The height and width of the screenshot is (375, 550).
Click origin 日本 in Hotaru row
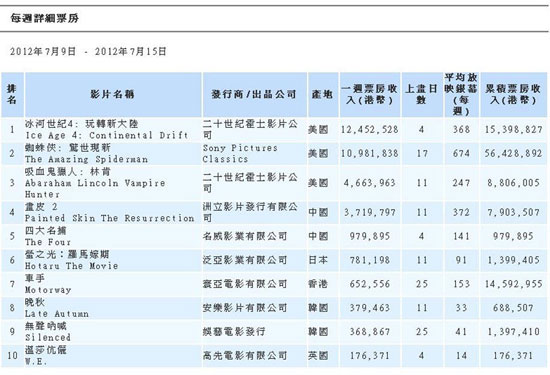pyautogui.click(x=318, y=260)
